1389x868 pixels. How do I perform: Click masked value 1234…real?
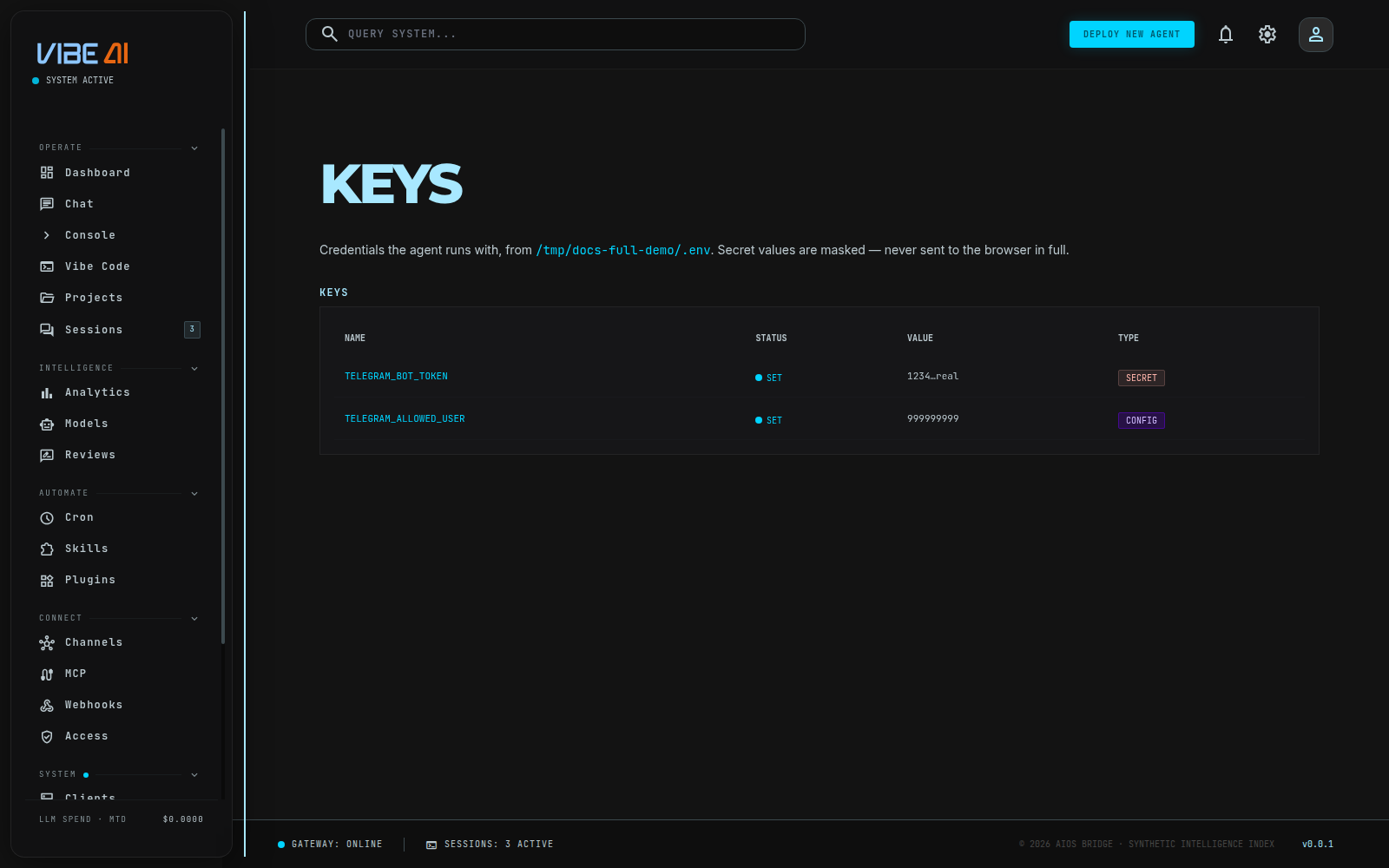pyautogui.click(x=933, y=377)
